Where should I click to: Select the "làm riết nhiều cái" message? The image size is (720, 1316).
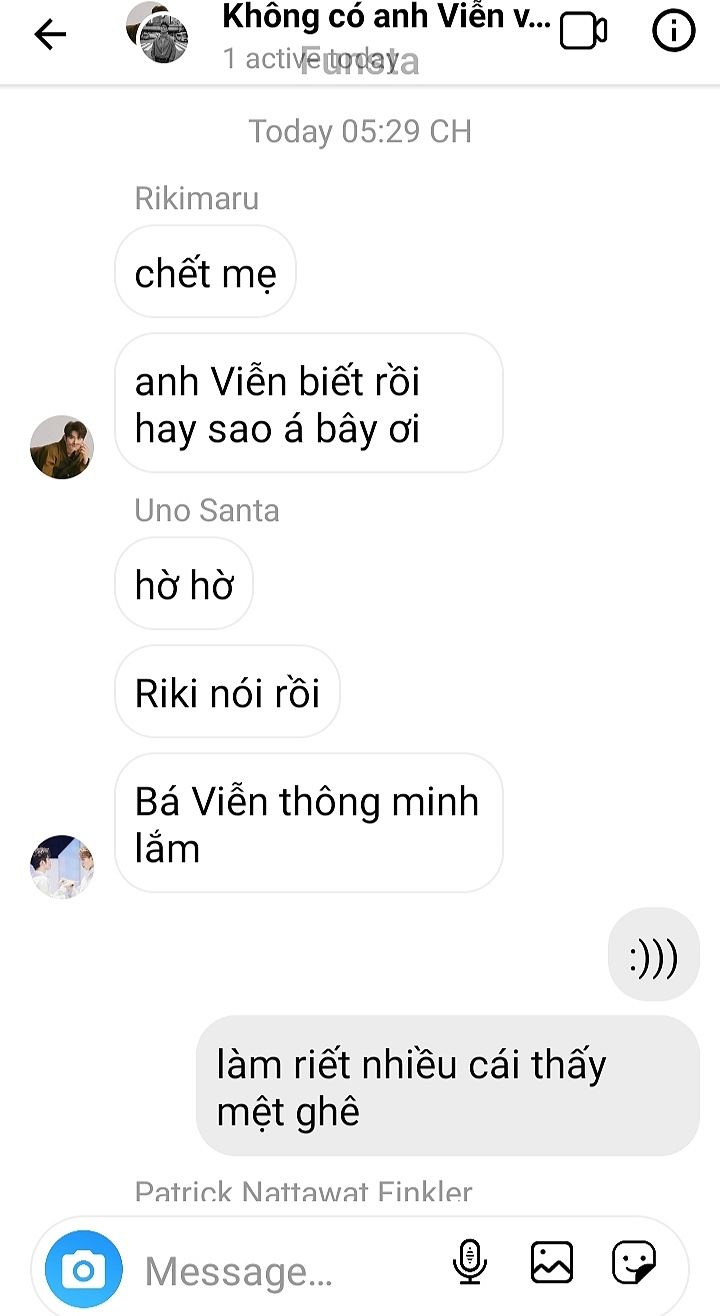(x=448, y=1087)
